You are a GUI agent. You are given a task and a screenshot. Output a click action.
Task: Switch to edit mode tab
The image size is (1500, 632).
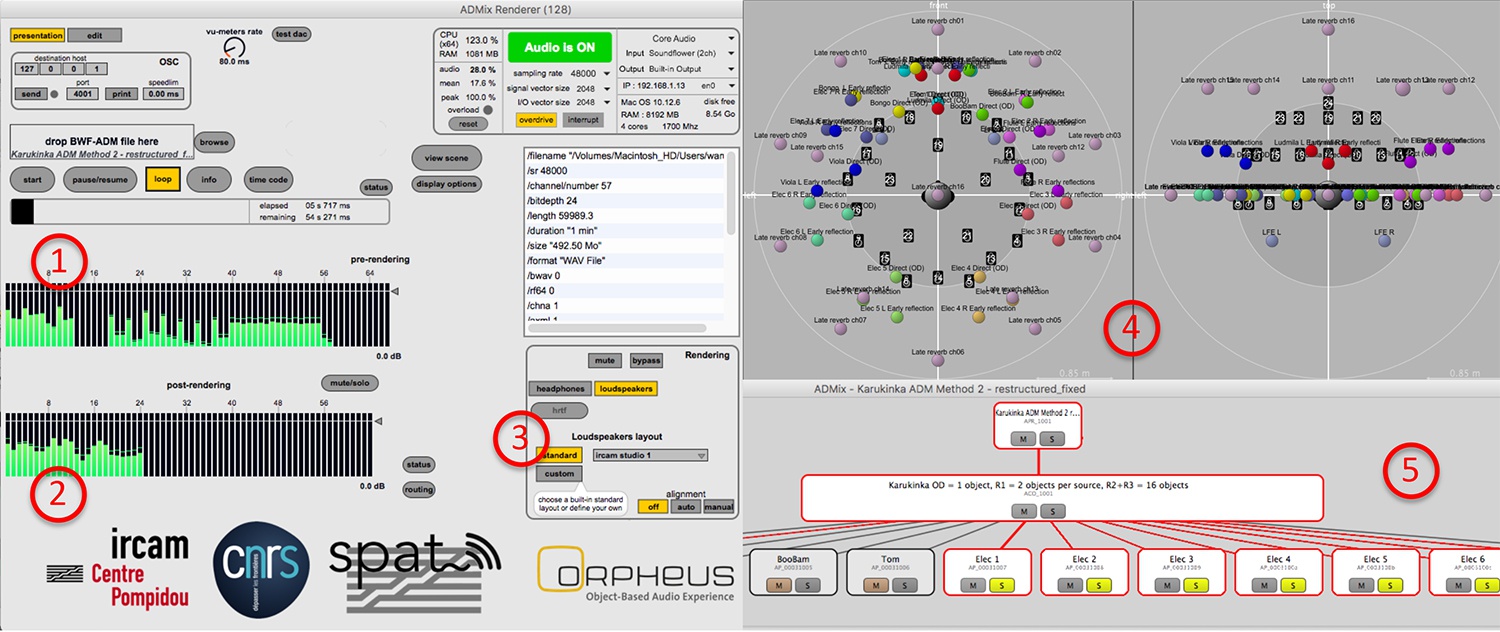(x=95, y=35)
